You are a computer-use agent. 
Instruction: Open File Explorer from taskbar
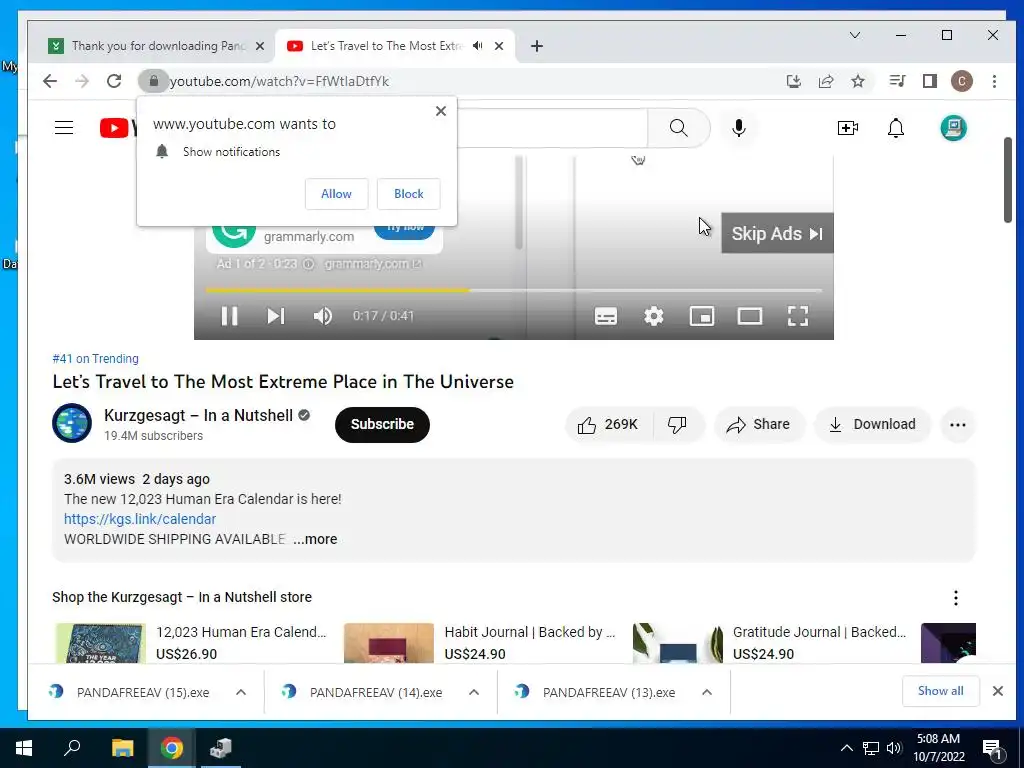122,748
